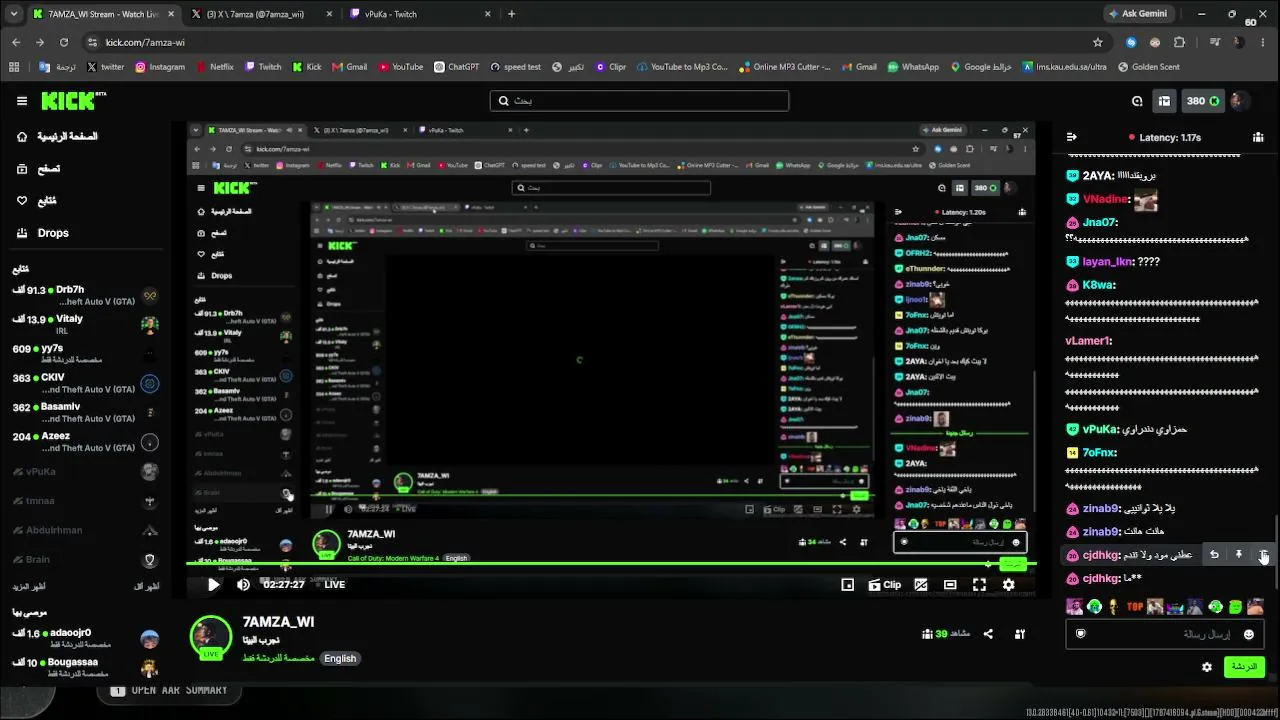Toggle theater mode in the player
Viewport: 1280px width, 720px height.
pos(950,585)
